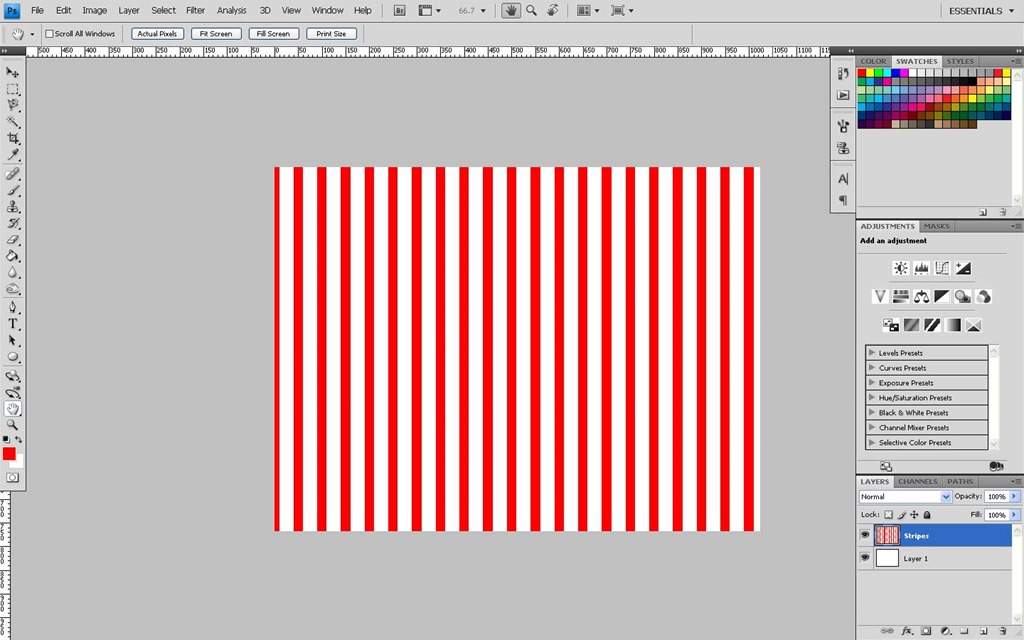
Task: Select the Horizontal Type tool
Action: coord(13,324)
